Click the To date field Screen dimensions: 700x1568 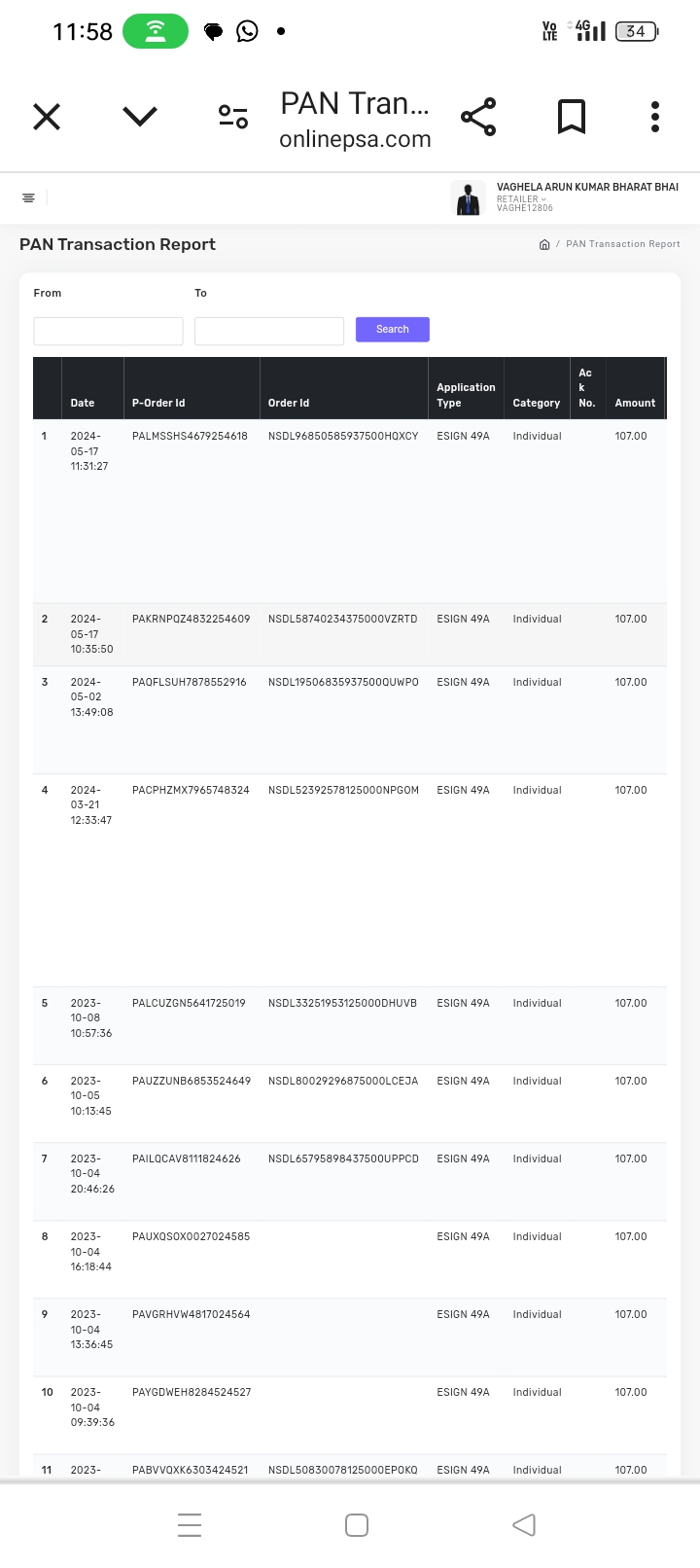pyautogui.click(x=269, y=331)
